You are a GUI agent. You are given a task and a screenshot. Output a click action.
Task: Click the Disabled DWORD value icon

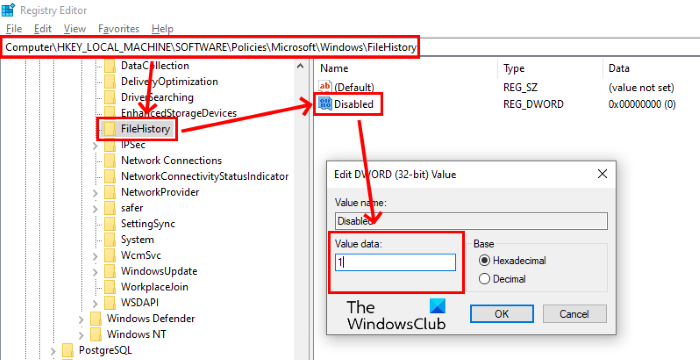pyautogui.click(x=325, y=104)
